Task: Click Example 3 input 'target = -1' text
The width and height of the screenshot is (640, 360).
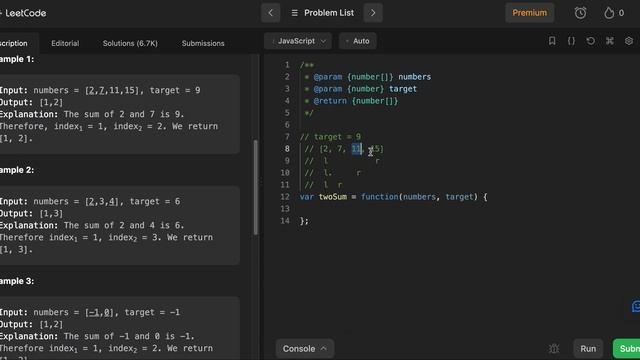Action: 152,312
